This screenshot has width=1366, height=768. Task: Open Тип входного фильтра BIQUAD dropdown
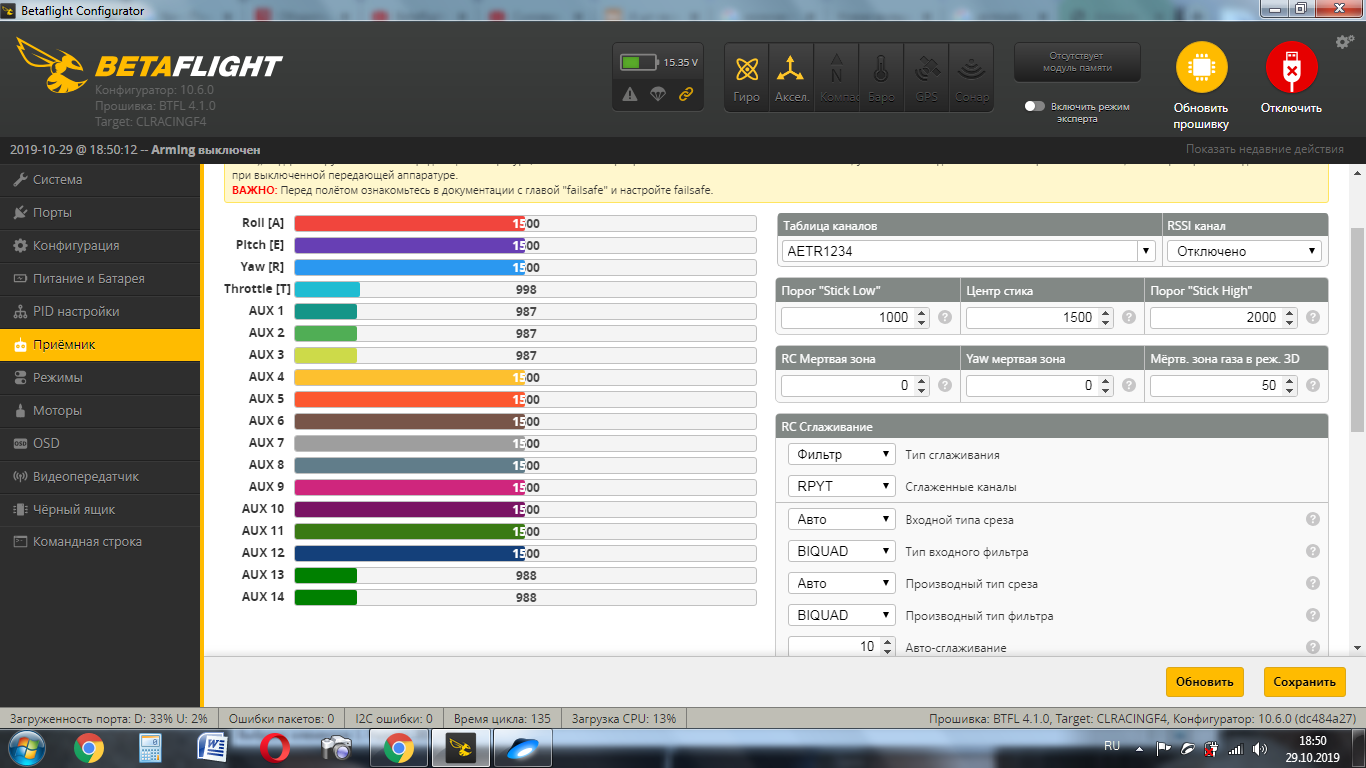pos(841,551)
